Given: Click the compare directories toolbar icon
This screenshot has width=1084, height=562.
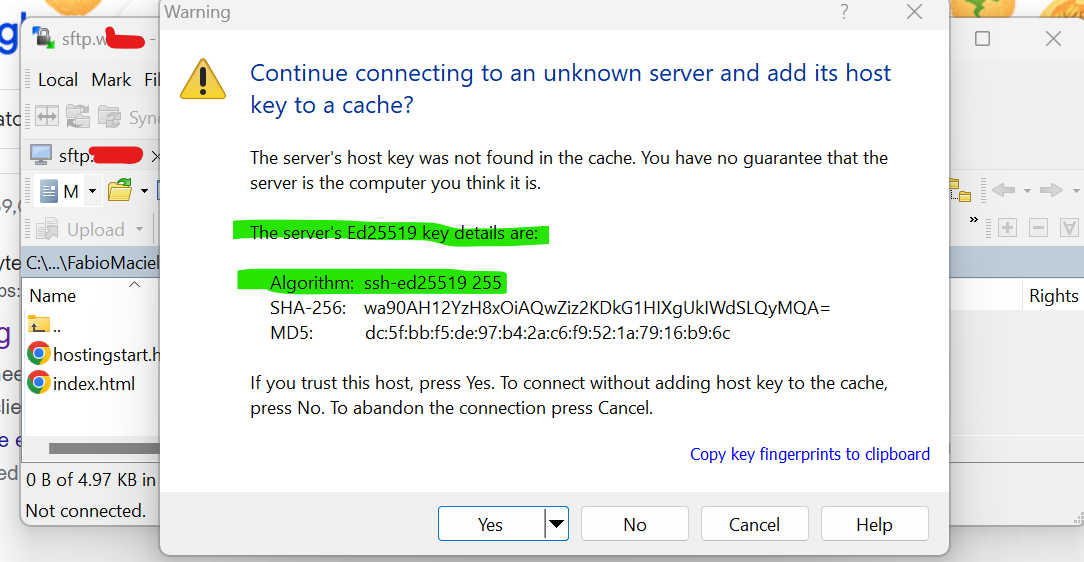Looking at the screenshot, I should (47, 116).
